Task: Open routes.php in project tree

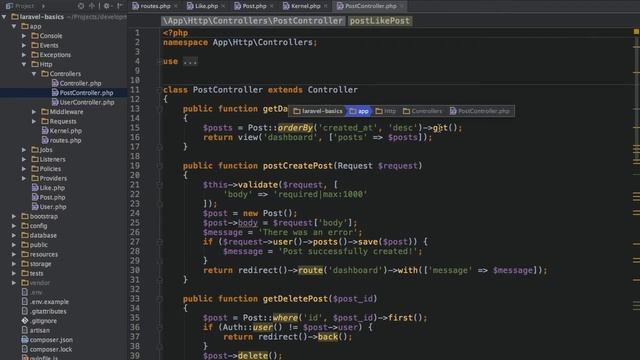Action: click(x=61, y=140)
